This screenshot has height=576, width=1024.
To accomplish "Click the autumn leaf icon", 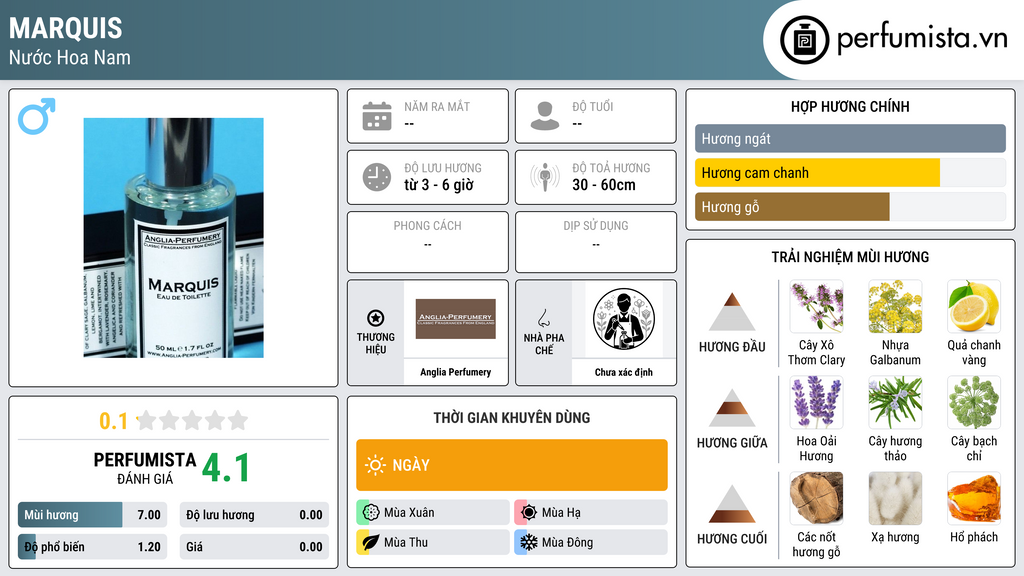I will 371,543.
